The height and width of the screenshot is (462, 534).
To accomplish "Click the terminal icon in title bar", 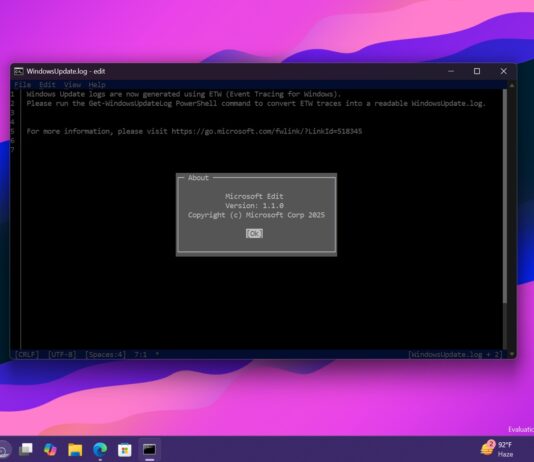I will pyautogui.click(x=18, y=71).
